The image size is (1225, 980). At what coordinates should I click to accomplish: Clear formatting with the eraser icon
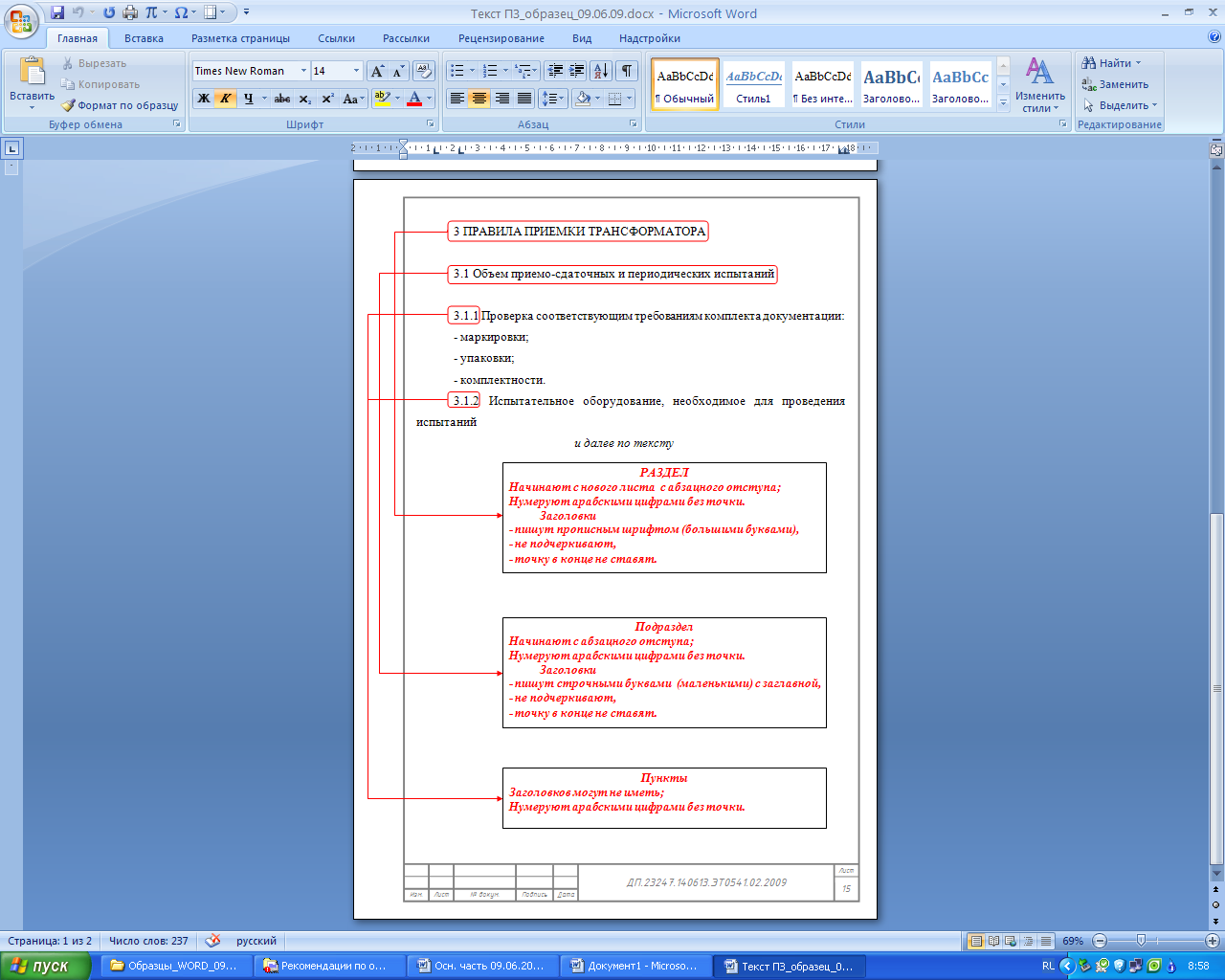pos(425,71)
